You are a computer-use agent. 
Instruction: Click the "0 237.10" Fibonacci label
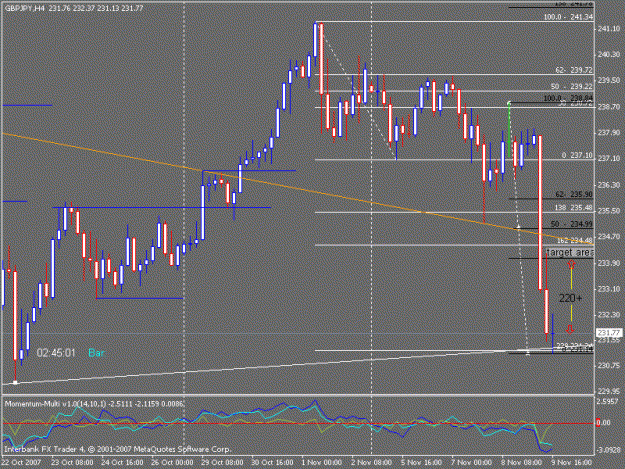pos(577,155)
